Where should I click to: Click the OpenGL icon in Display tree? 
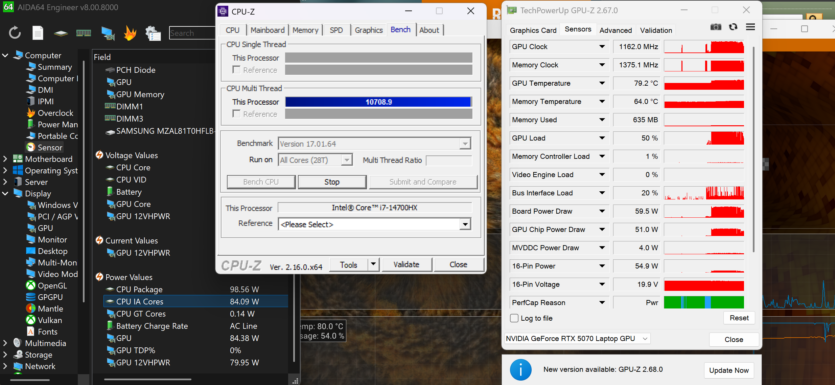pyautogui.click(x=31, y=285)
